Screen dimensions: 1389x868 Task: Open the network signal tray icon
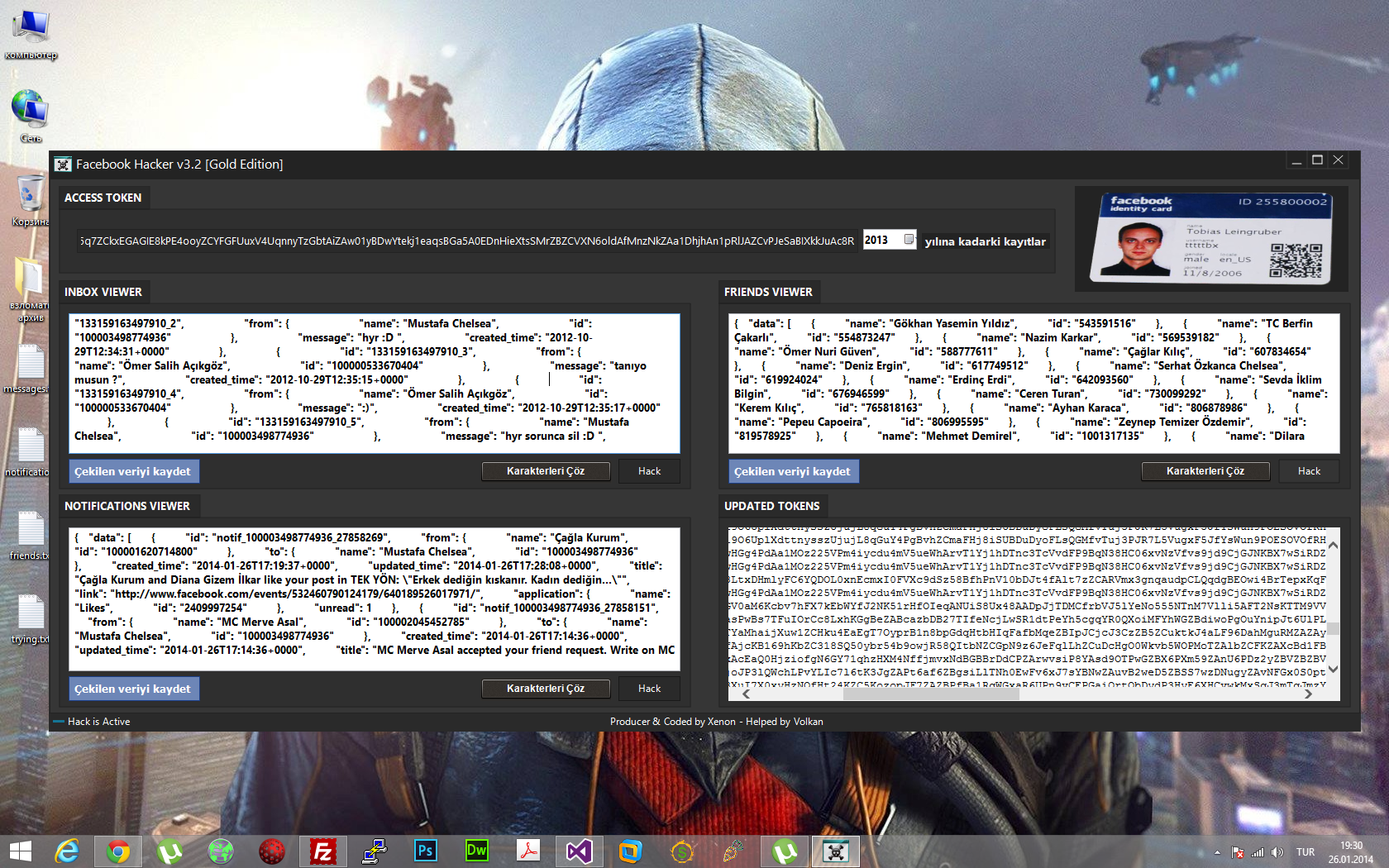[x=1258, y=852]
